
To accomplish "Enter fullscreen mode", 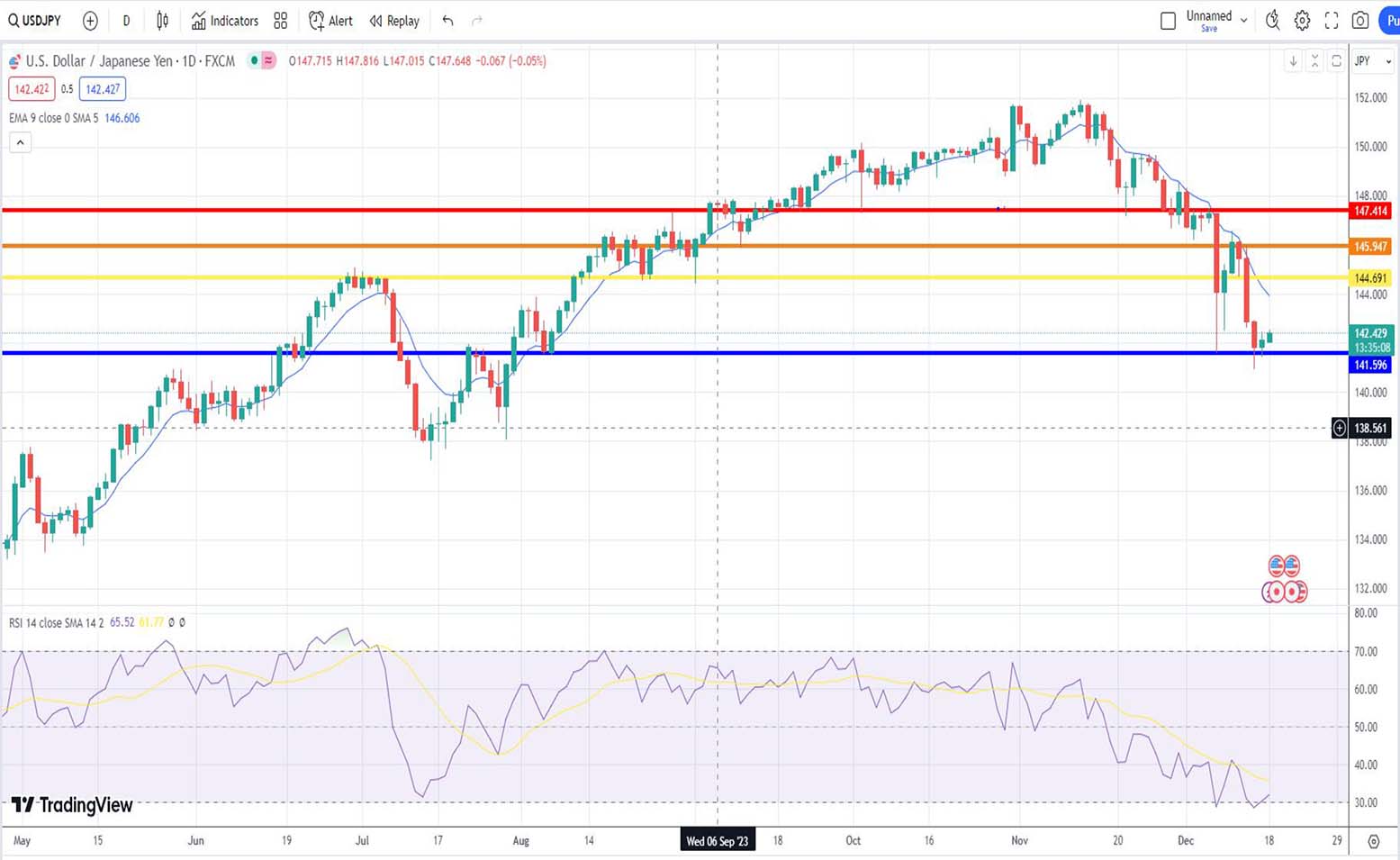I will tap(1332, 21).
